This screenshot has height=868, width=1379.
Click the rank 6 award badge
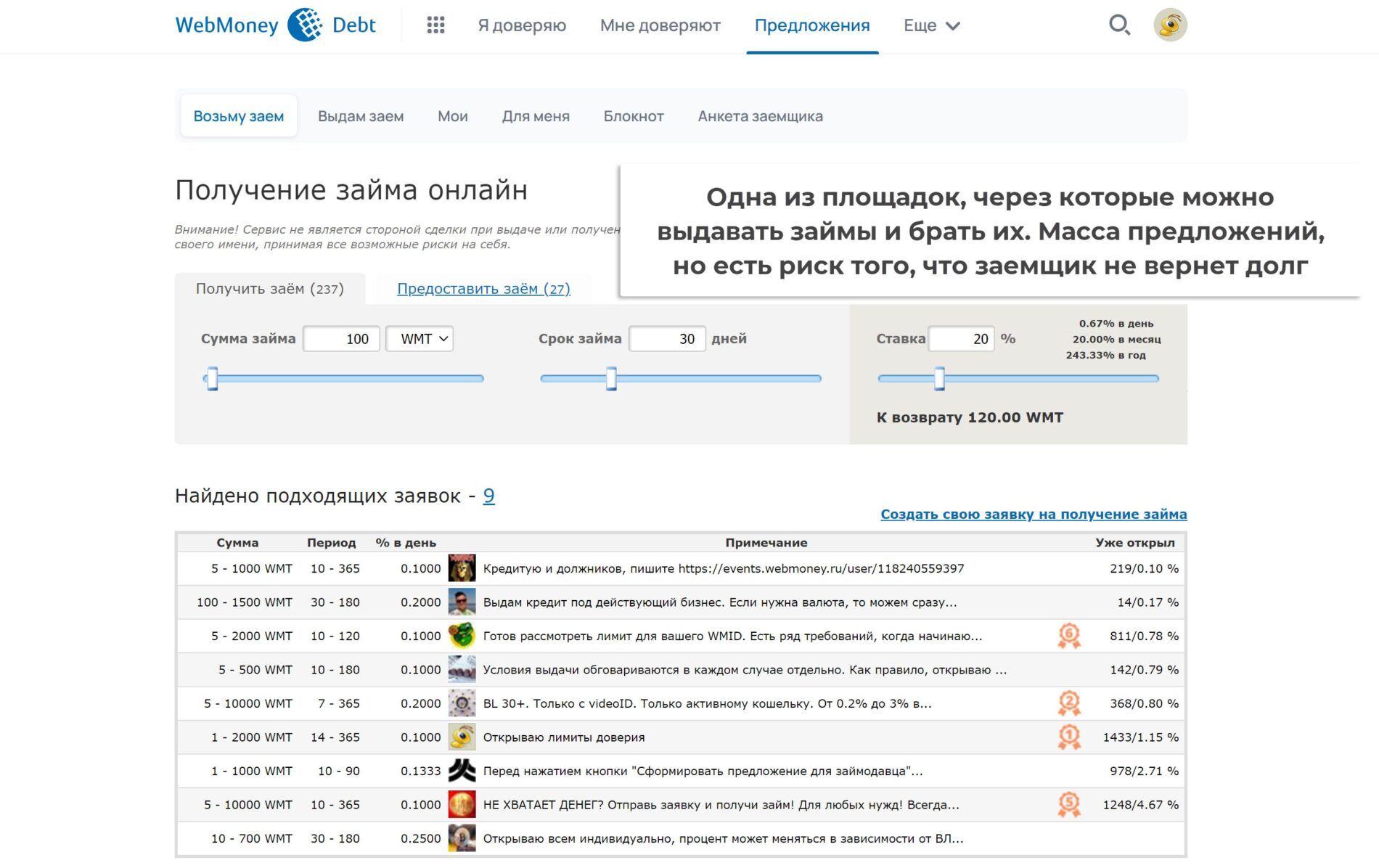point(1068,636)
